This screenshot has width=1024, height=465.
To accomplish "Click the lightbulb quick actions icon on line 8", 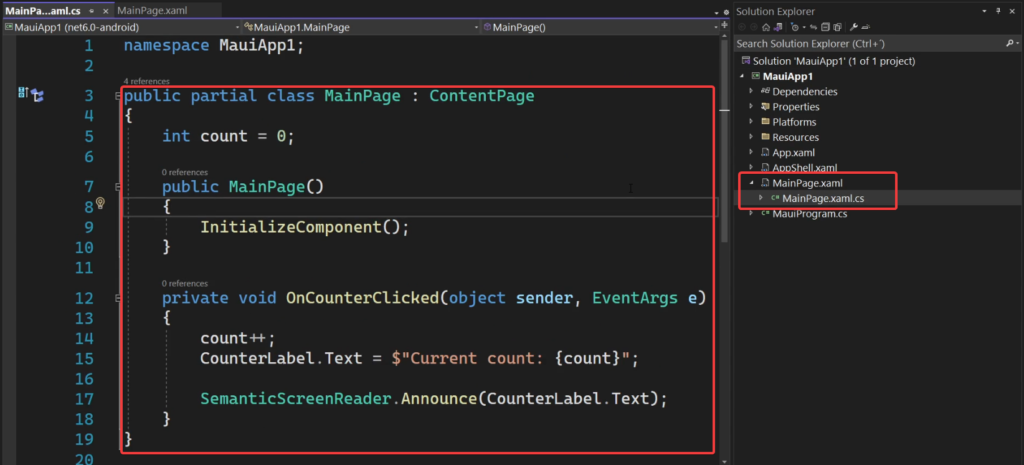I will click(x=101, y=203).
